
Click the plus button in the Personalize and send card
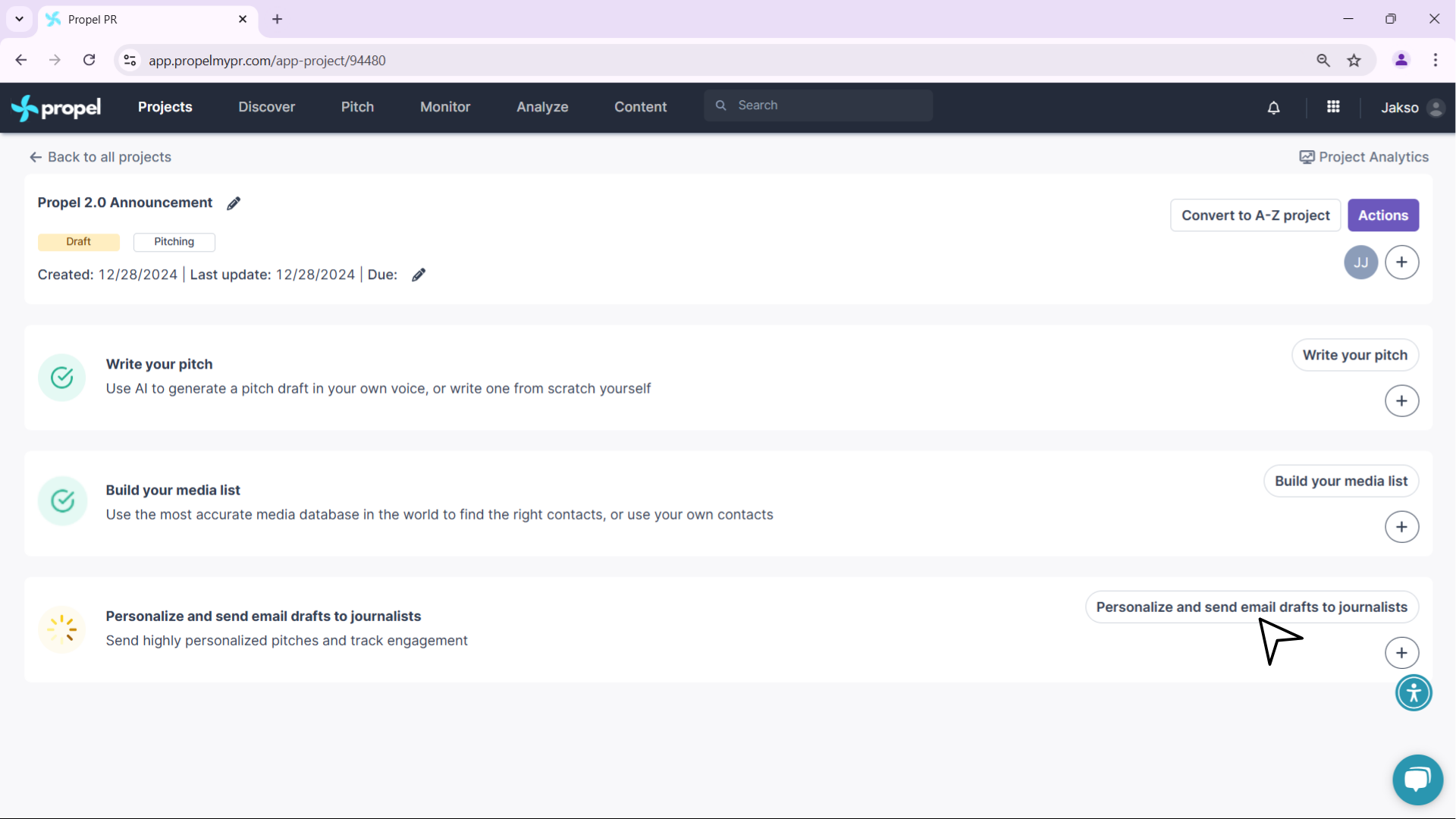(x=1402, y=653)
